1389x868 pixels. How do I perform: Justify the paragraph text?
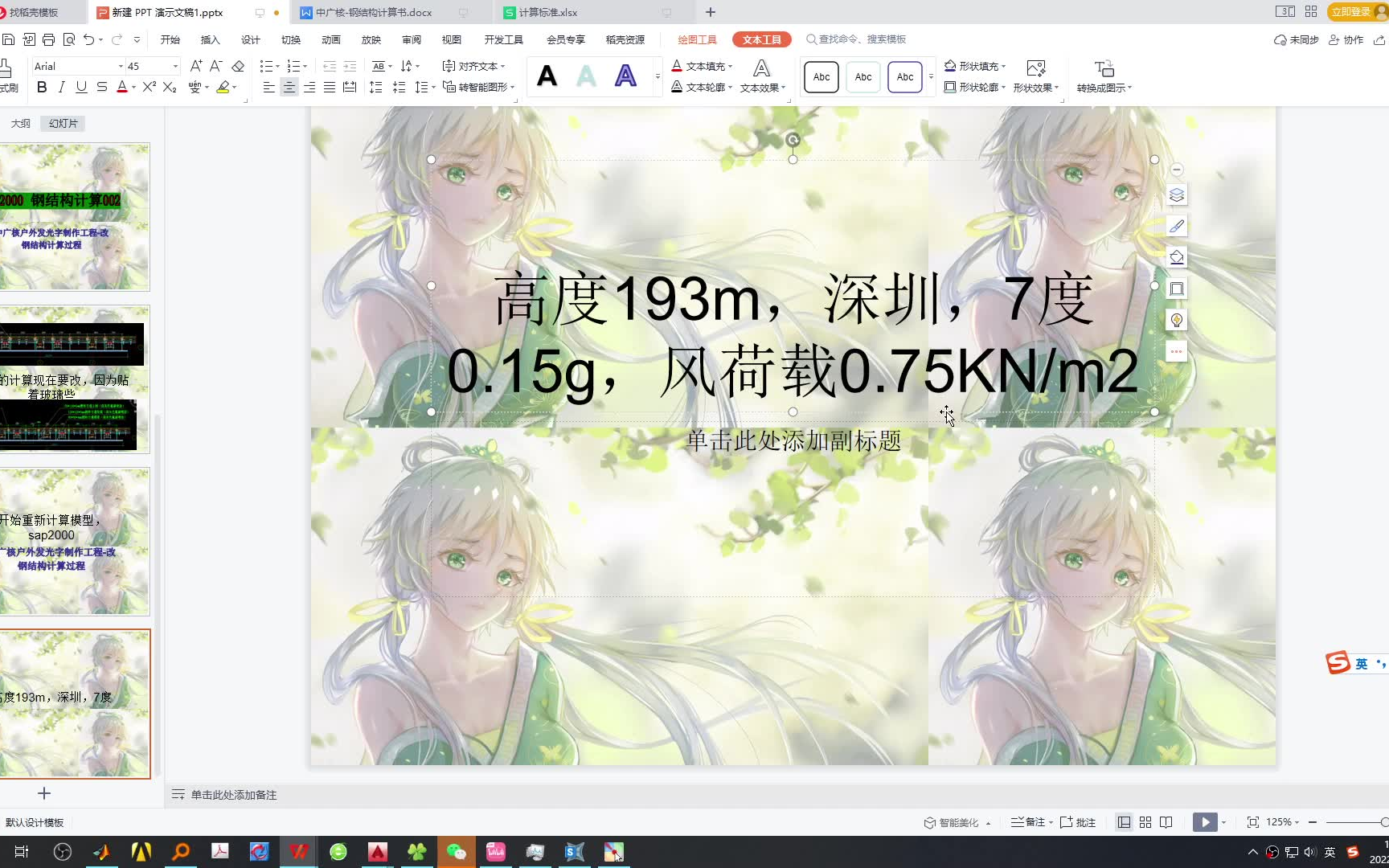(x=330, y=87)
